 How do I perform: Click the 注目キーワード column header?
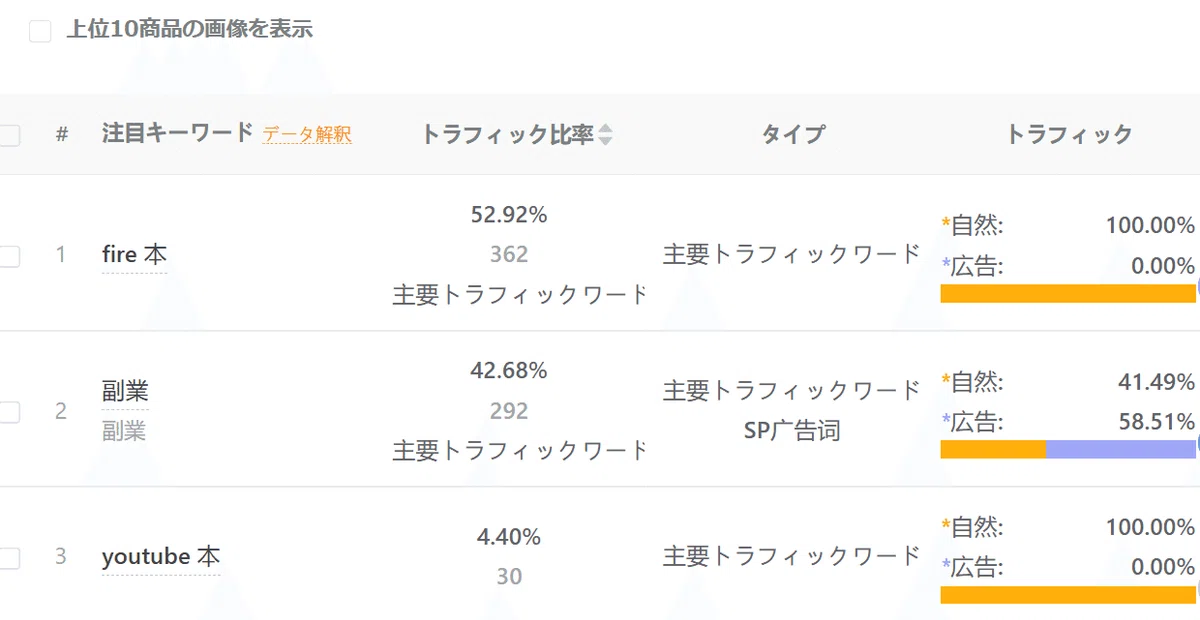tap(178, 133)
